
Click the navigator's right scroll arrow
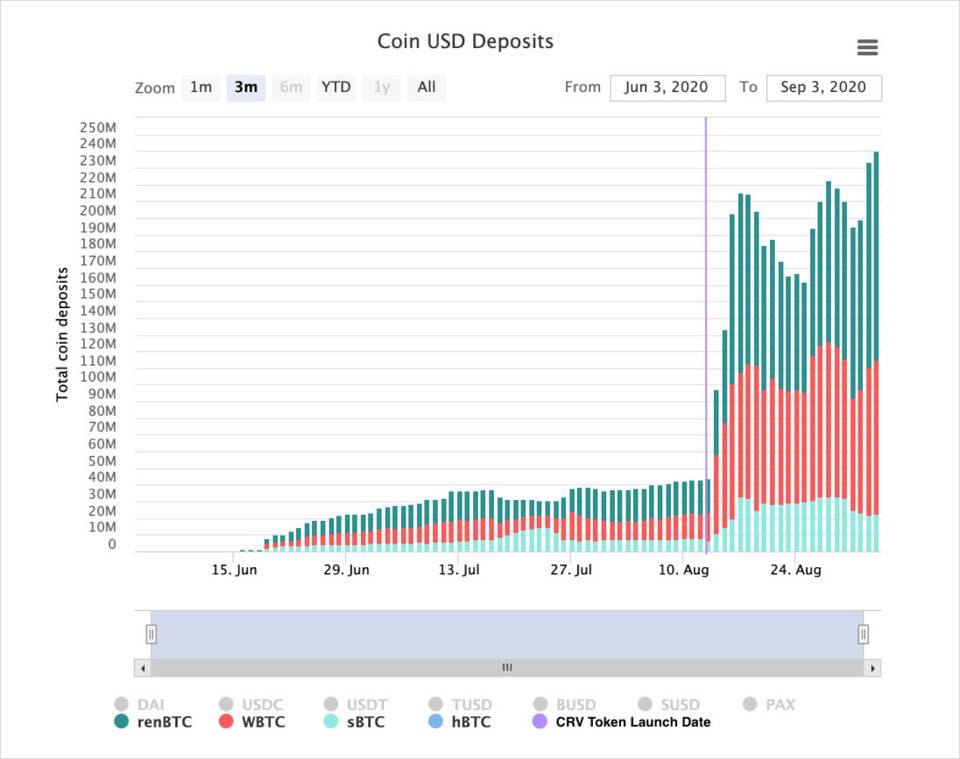click(871, 667)
